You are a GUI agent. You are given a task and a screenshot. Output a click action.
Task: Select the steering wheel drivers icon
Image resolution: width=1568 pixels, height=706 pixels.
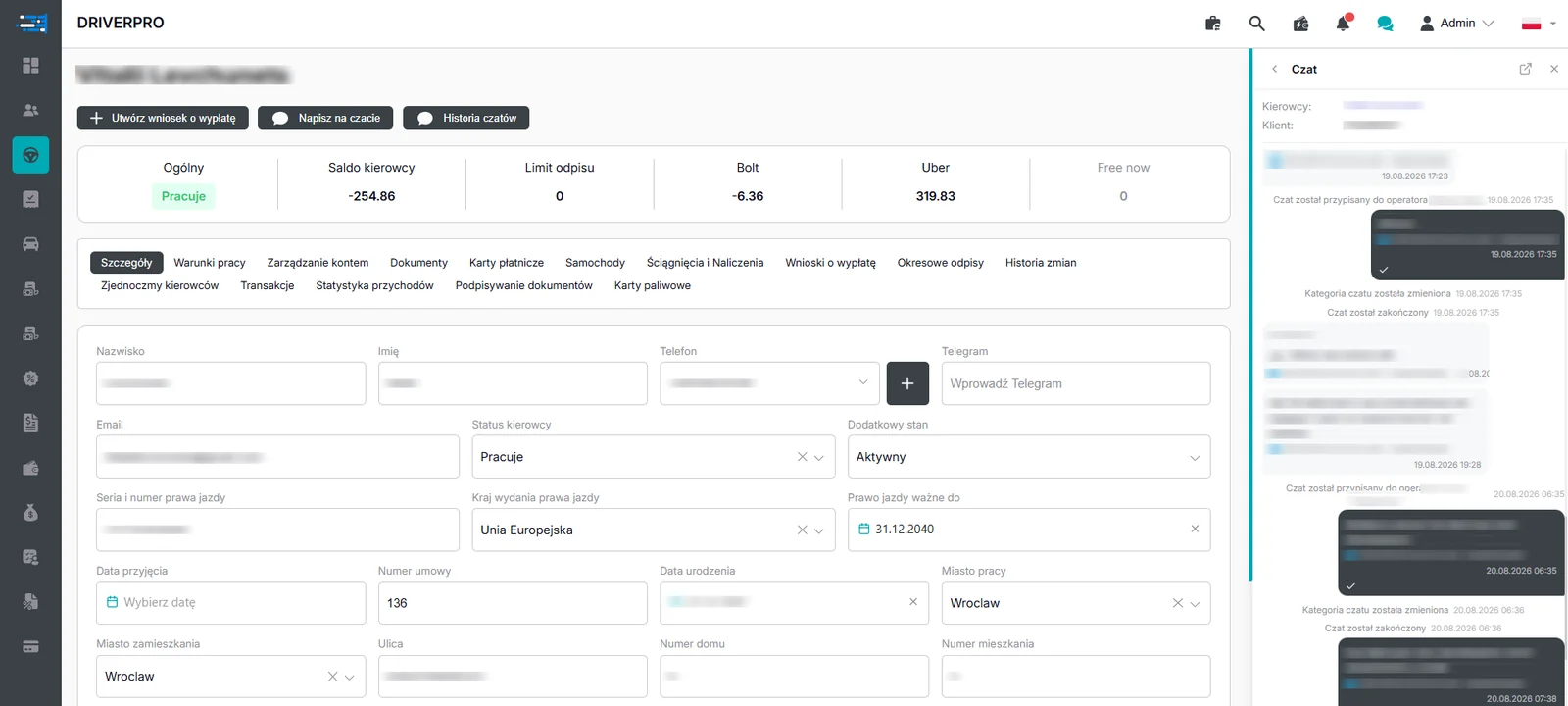click(30, 155)
